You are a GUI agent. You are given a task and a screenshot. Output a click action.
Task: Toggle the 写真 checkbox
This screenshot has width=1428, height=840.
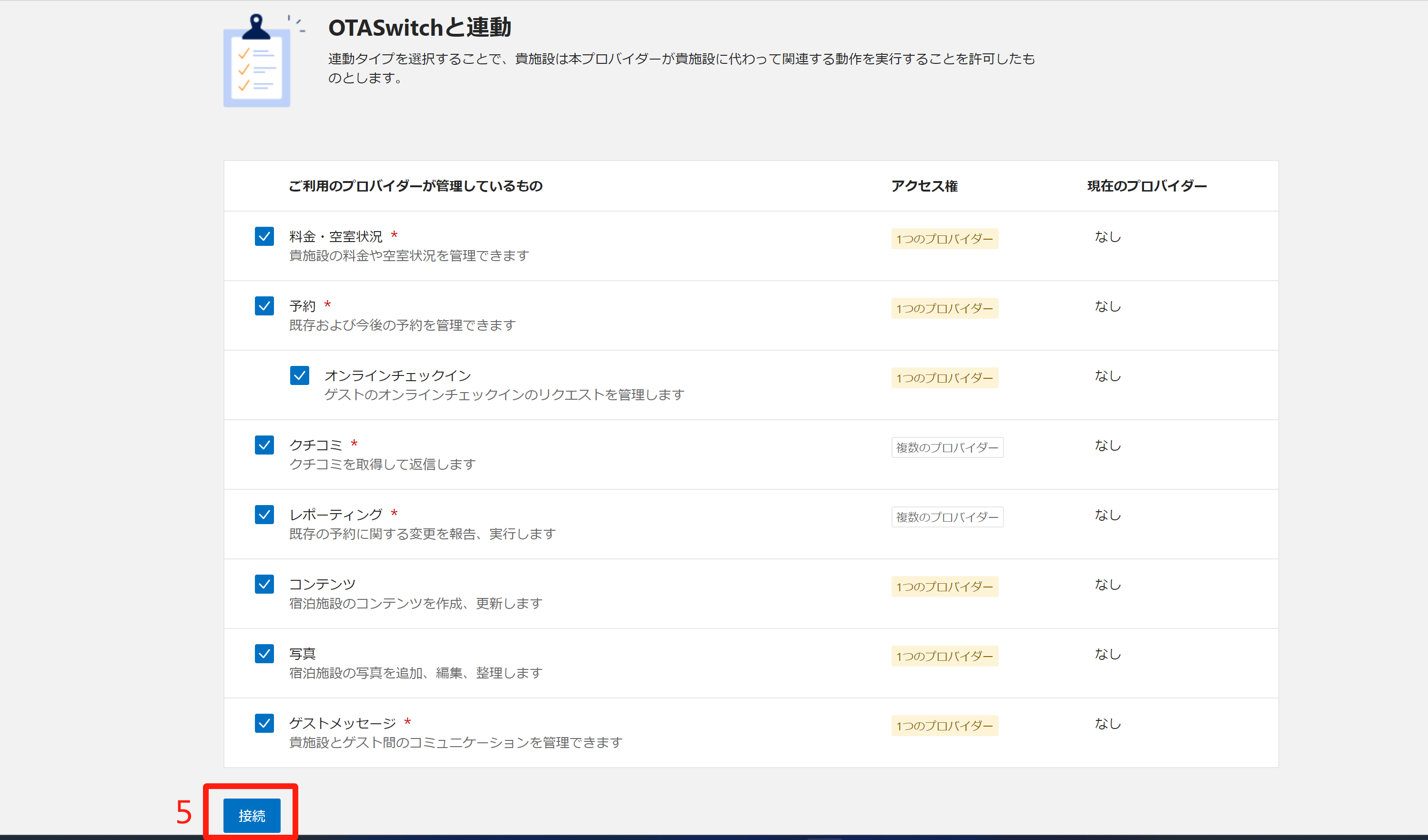[264, 654]
